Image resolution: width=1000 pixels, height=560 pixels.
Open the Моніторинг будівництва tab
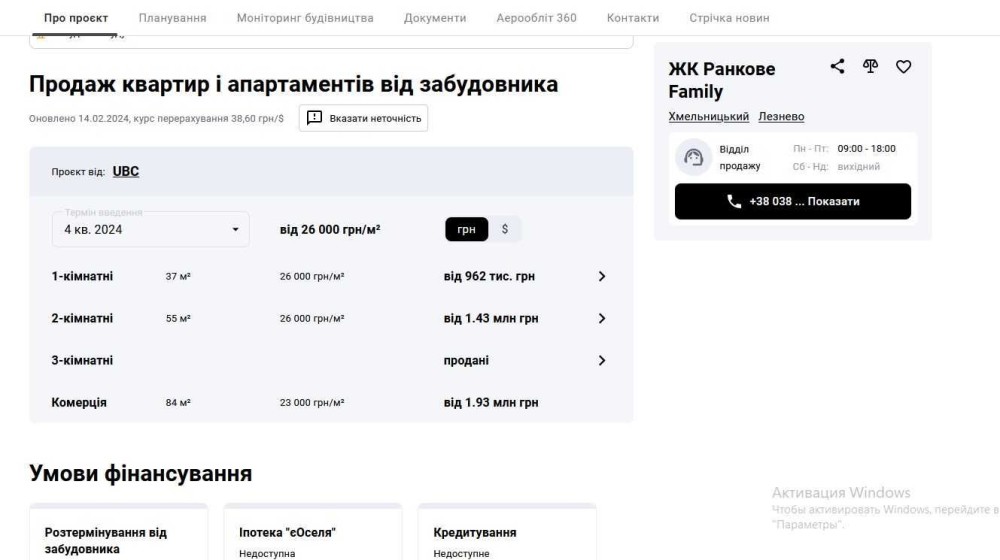pyautogui.click(x=305, y=18)
